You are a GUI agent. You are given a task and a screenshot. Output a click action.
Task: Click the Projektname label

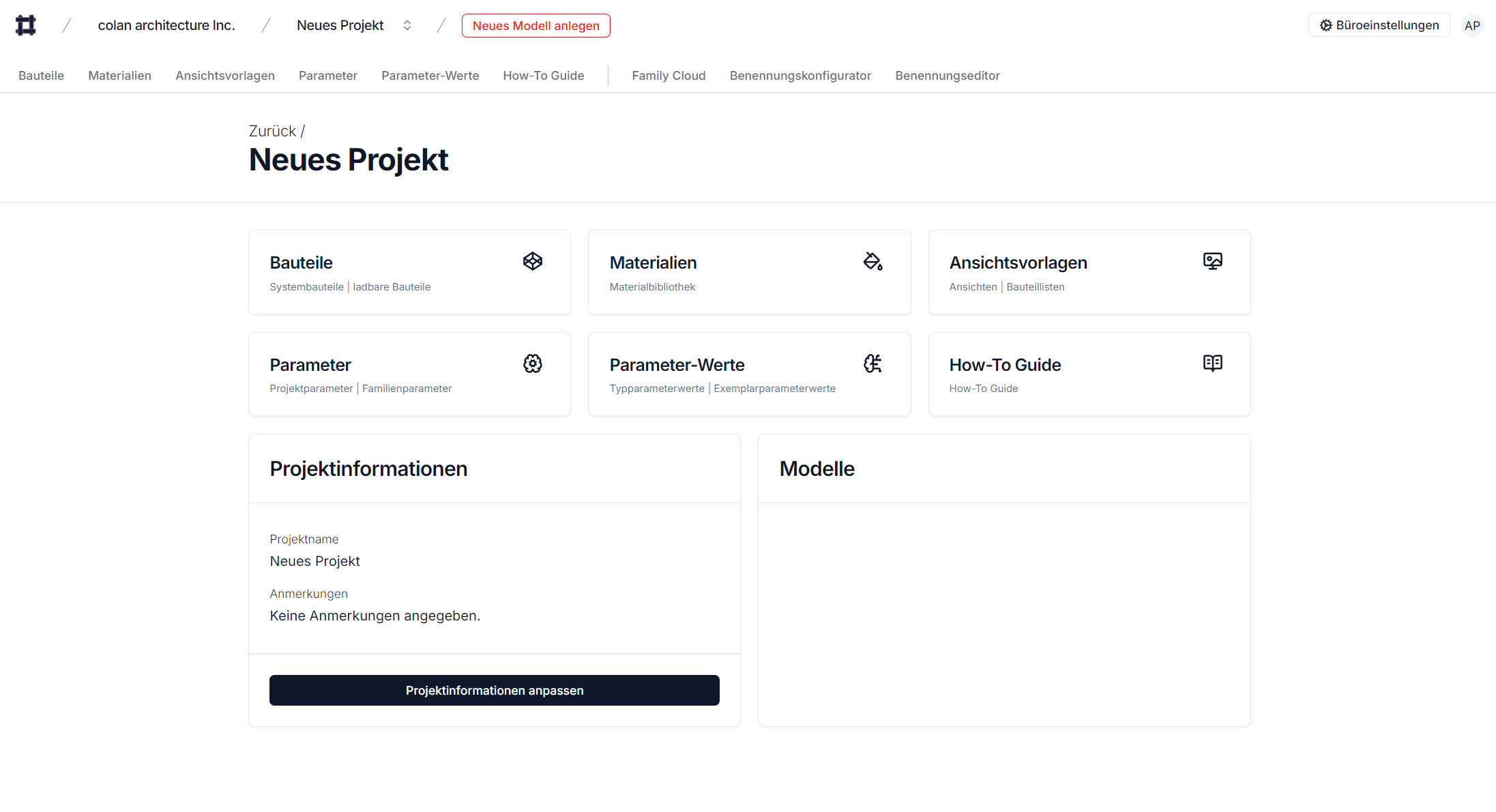pos(304,539)
